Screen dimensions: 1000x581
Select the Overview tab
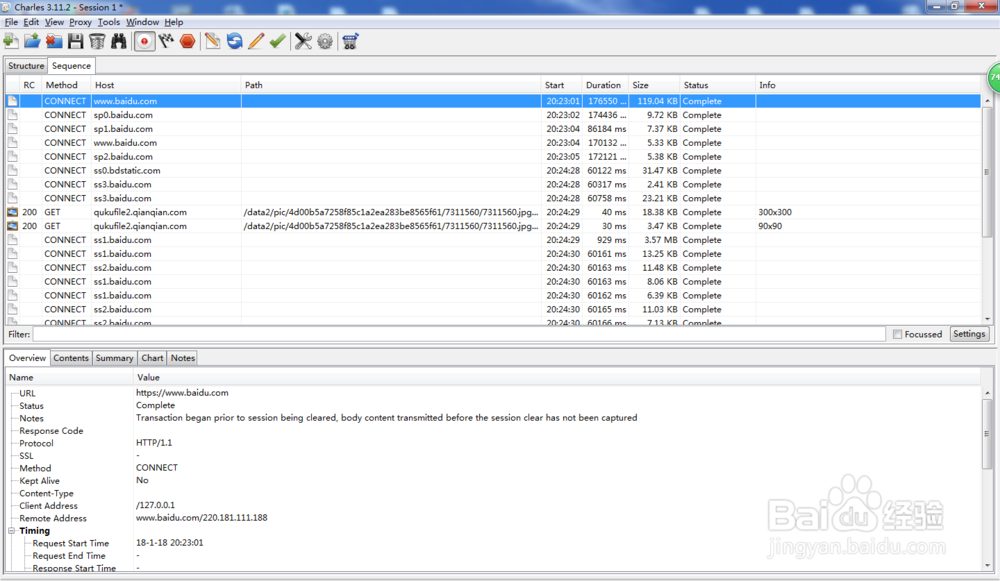[x=27, y=358]
